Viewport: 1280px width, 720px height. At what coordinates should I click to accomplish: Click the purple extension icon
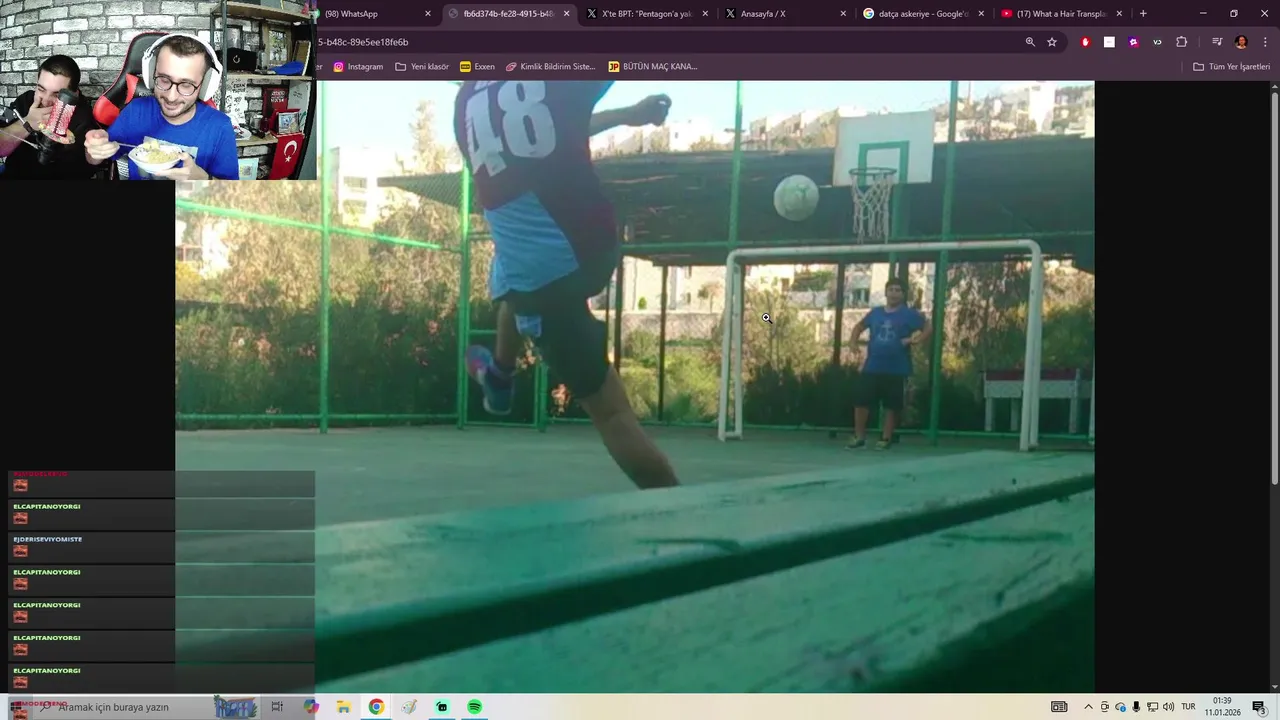[1133, 42]
